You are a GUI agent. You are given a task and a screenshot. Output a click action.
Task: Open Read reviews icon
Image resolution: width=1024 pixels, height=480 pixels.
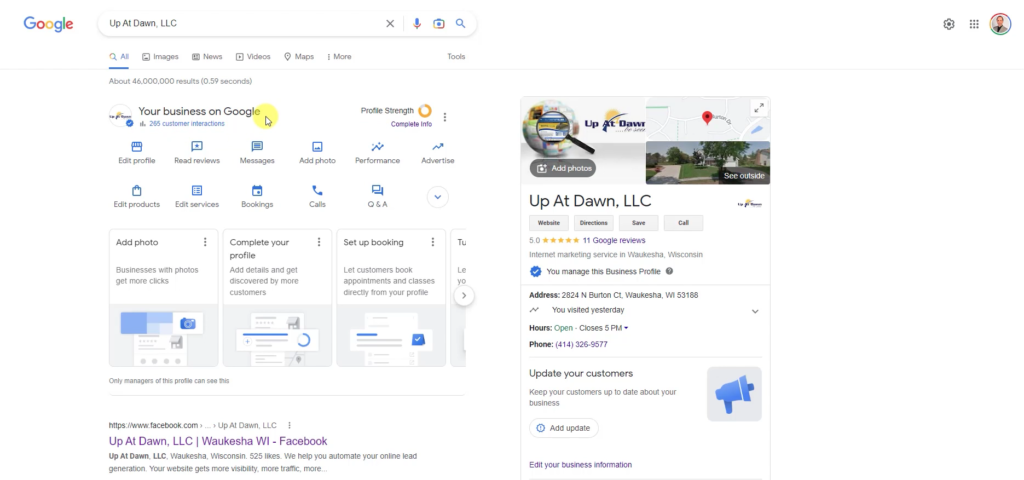[197, 147]
